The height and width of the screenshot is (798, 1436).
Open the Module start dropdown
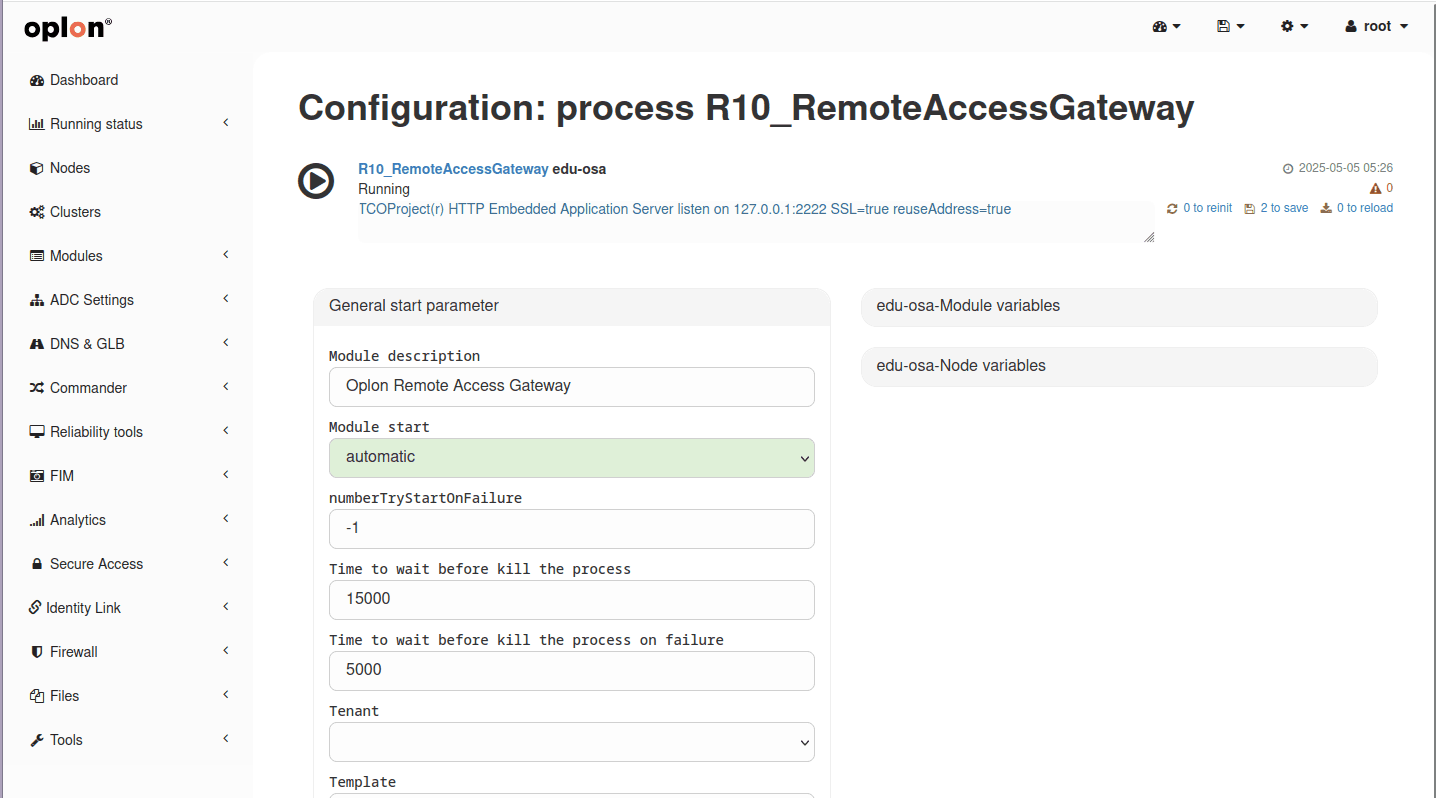572,457
